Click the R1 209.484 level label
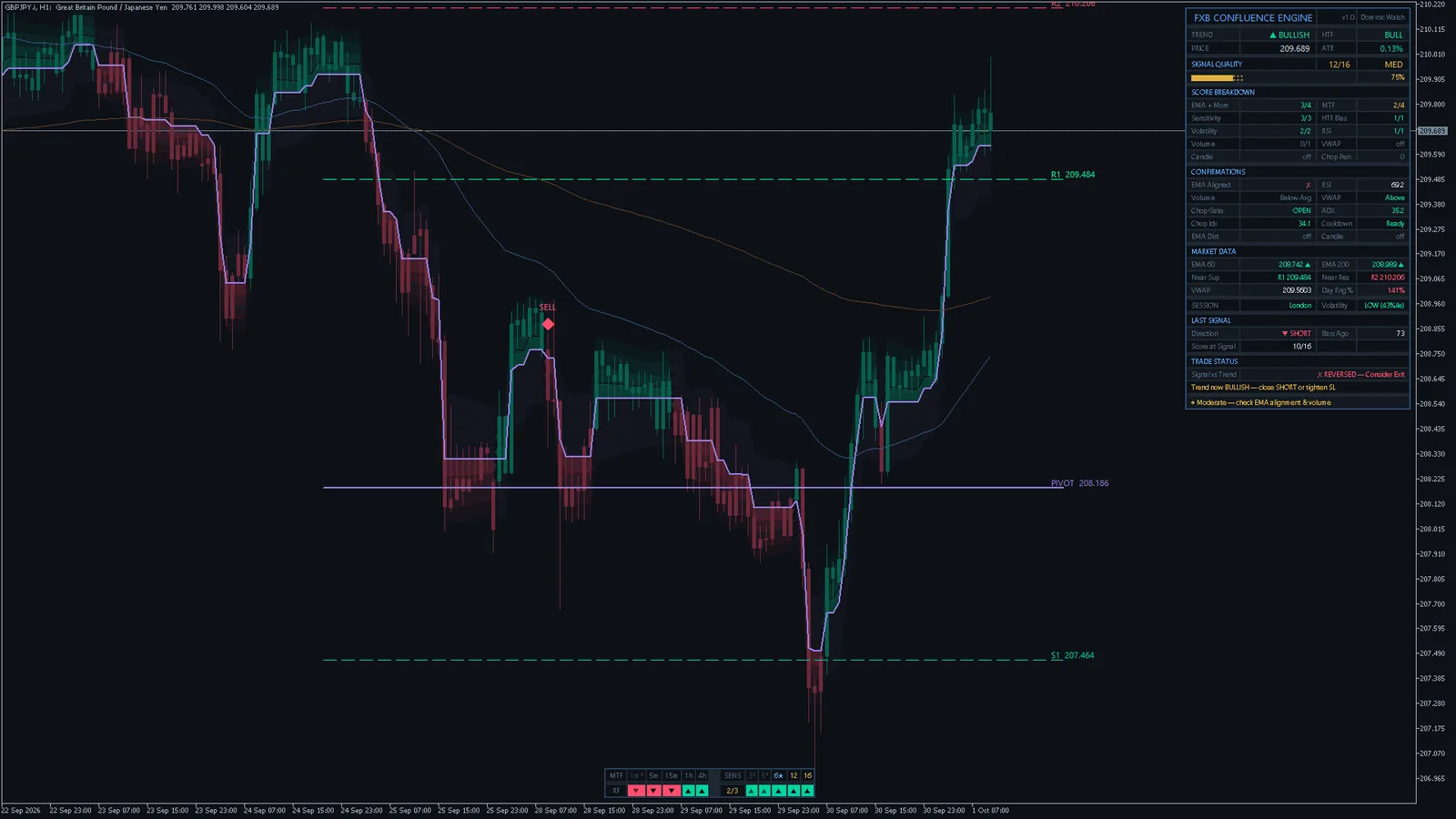The height and width of the screenshot is (819, 1456). 1073,175
